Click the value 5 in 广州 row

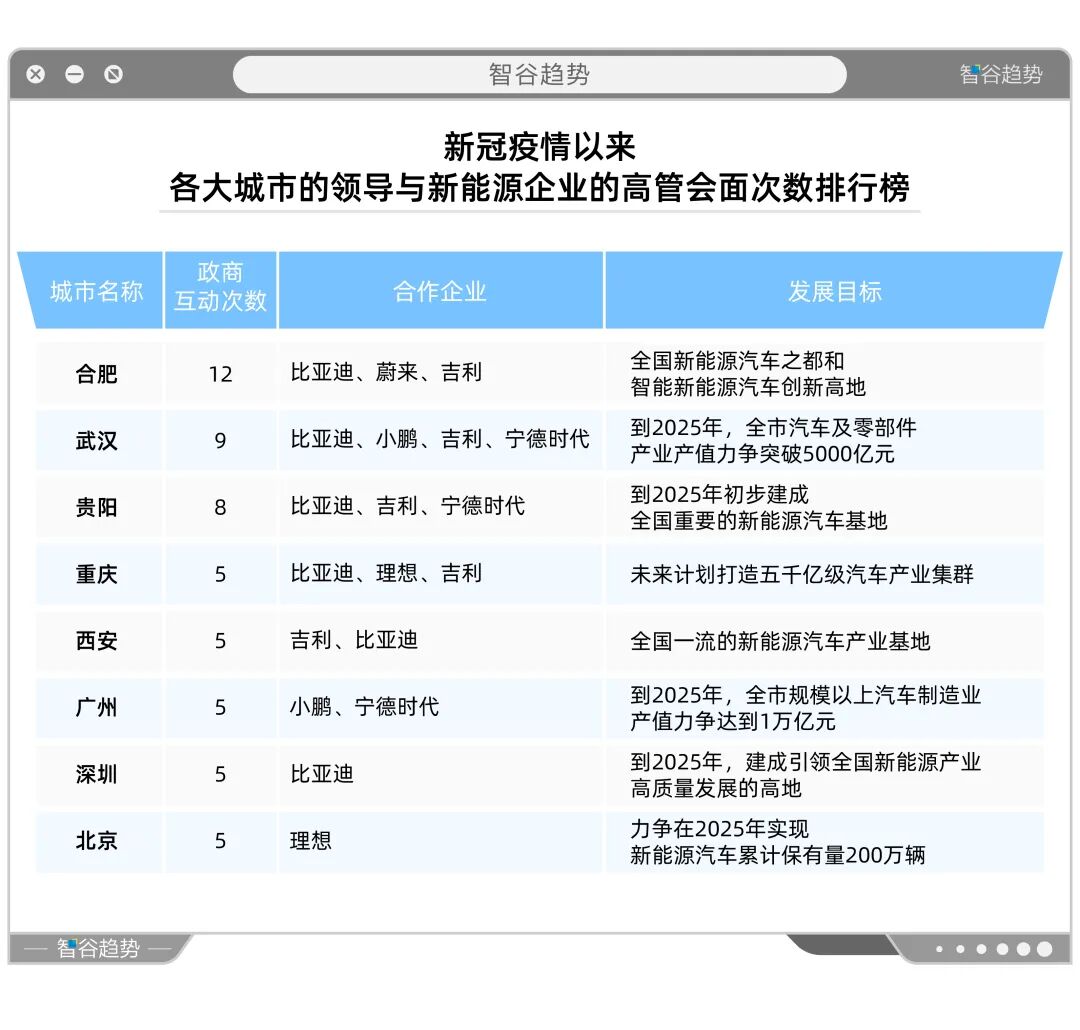[220, 708]
